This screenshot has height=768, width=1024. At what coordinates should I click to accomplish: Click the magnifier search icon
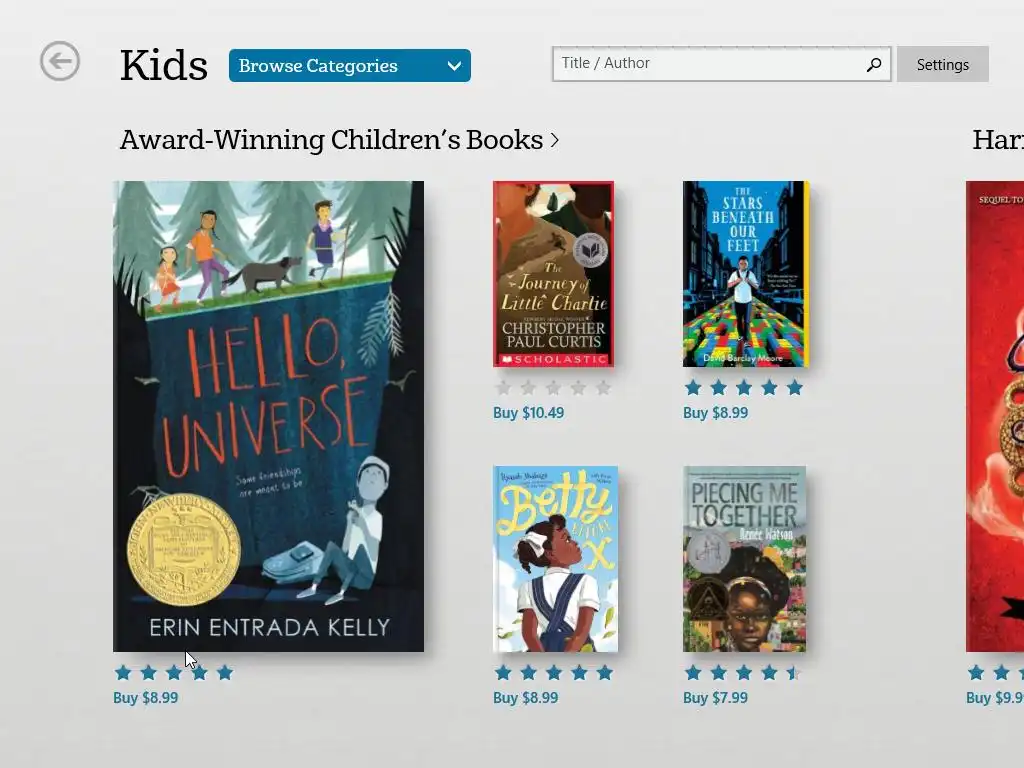pyautogui.click(x=874, y=64)
